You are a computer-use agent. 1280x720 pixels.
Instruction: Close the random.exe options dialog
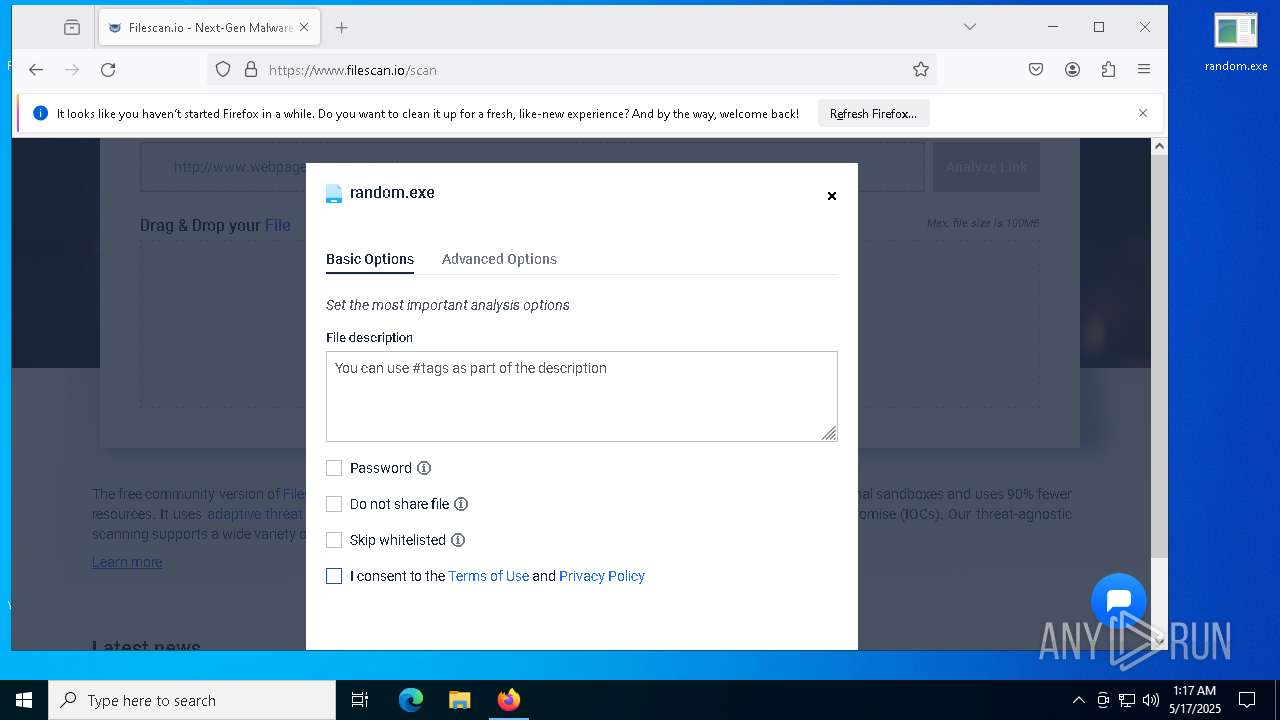click(831, 196)
